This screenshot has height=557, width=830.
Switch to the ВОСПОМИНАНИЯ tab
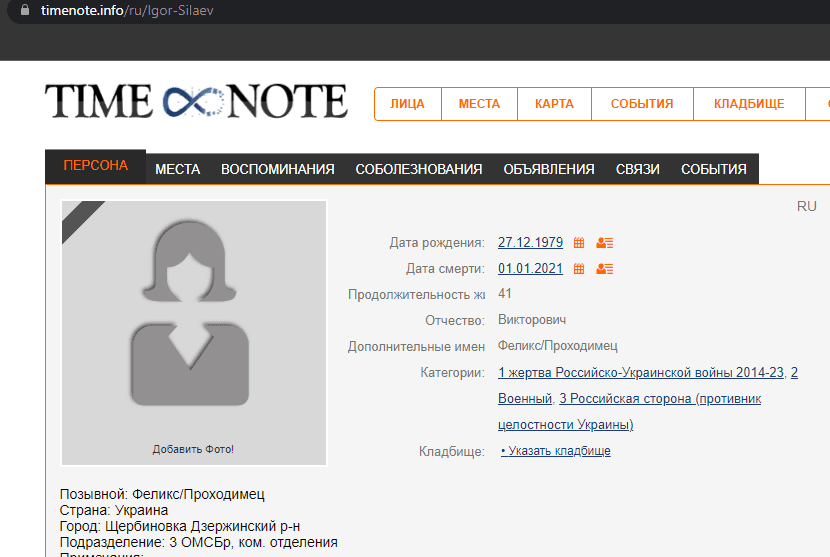278,169
